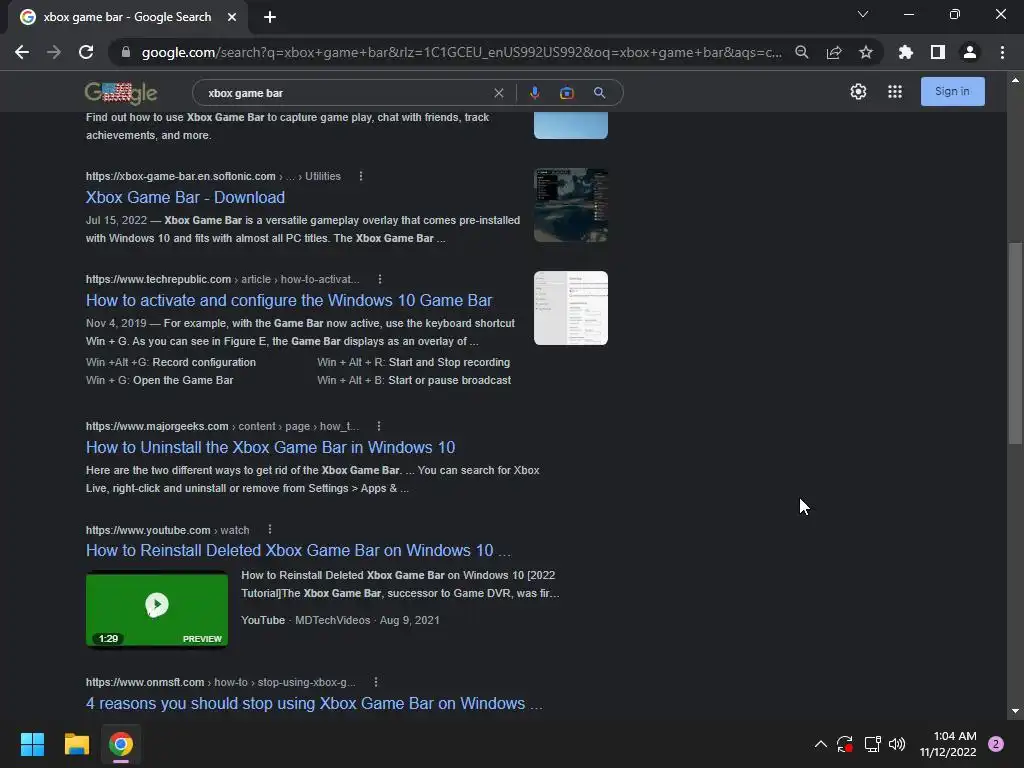Go back to the previous page
Image resolution: width=1024 pixels, height=768 pixels.
tap(22, 52)
